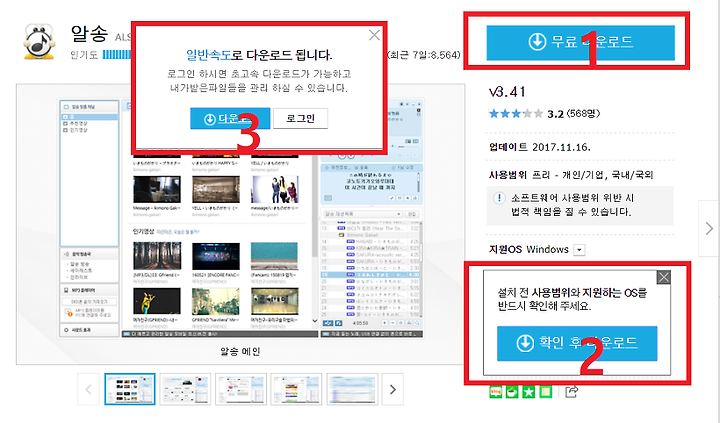Close the normal-speed download popup

[374, 35]
